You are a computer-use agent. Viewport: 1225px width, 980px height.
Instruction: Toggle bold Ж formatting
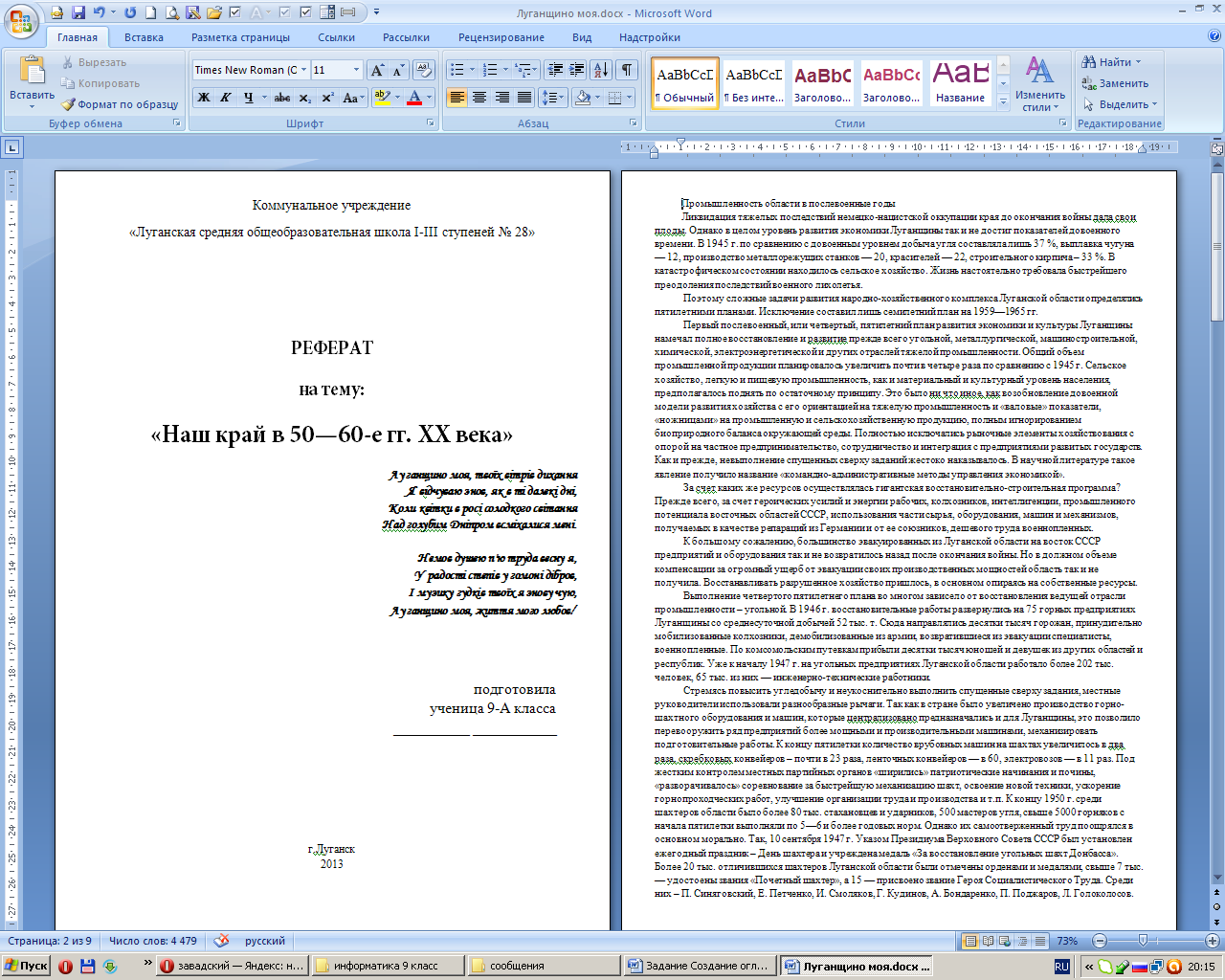[x=204, y=98]
